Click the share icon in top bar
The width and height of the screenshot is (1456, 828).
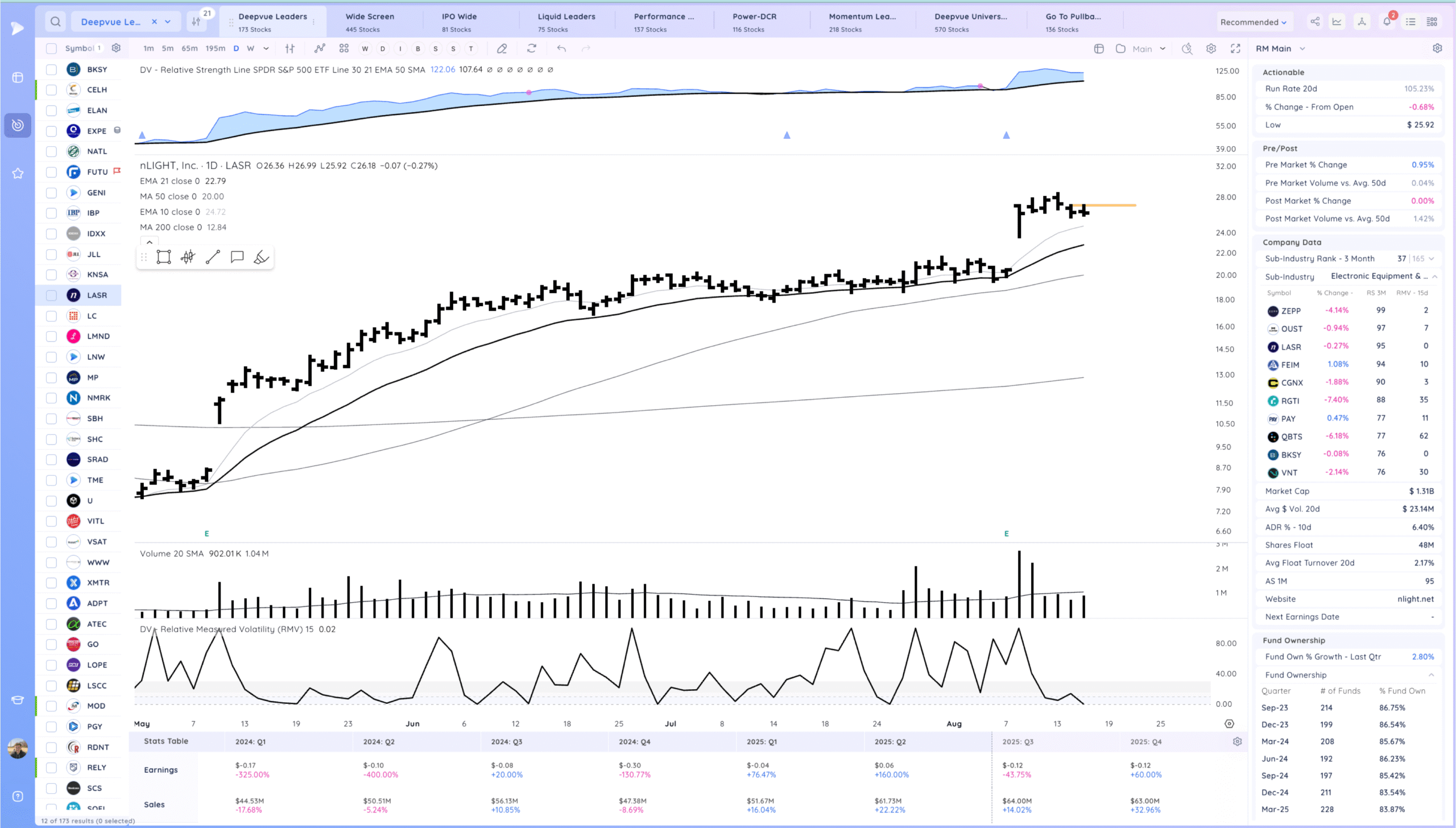coord(1315,22)
